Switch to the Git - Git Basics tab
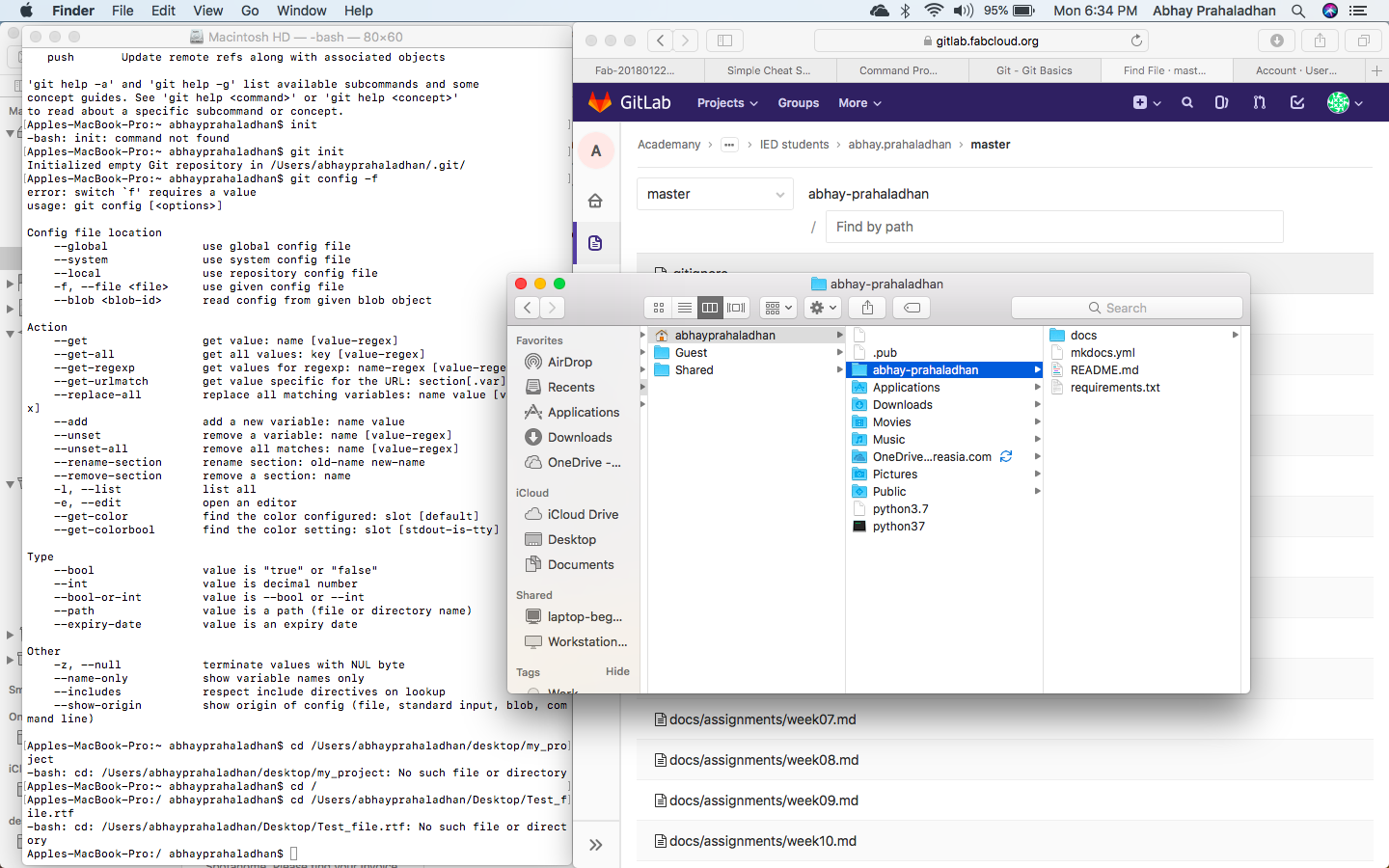 pos(1034,70)
